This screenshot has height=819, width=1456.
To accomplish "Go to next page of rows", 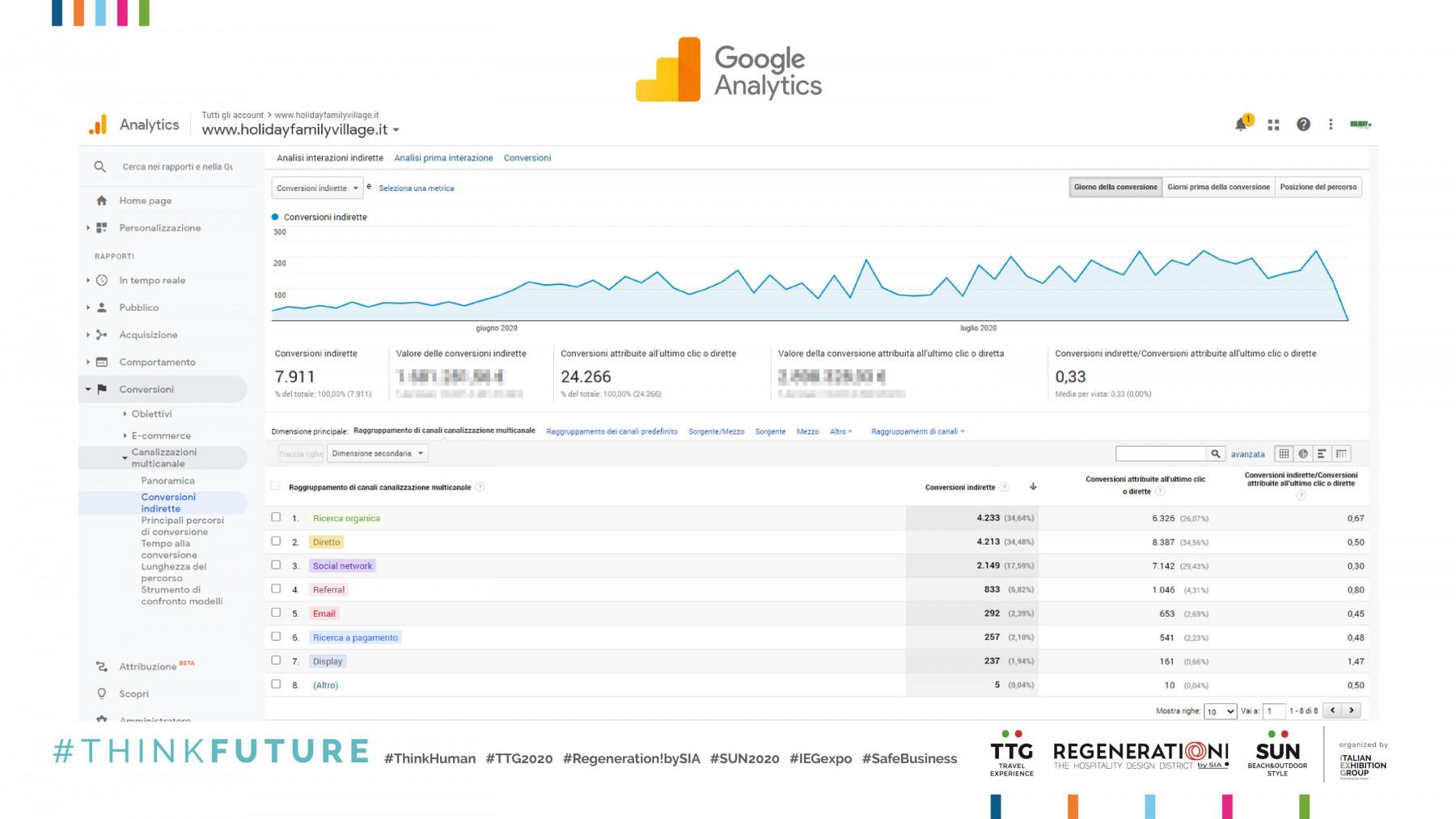I will pos(1351,711).
